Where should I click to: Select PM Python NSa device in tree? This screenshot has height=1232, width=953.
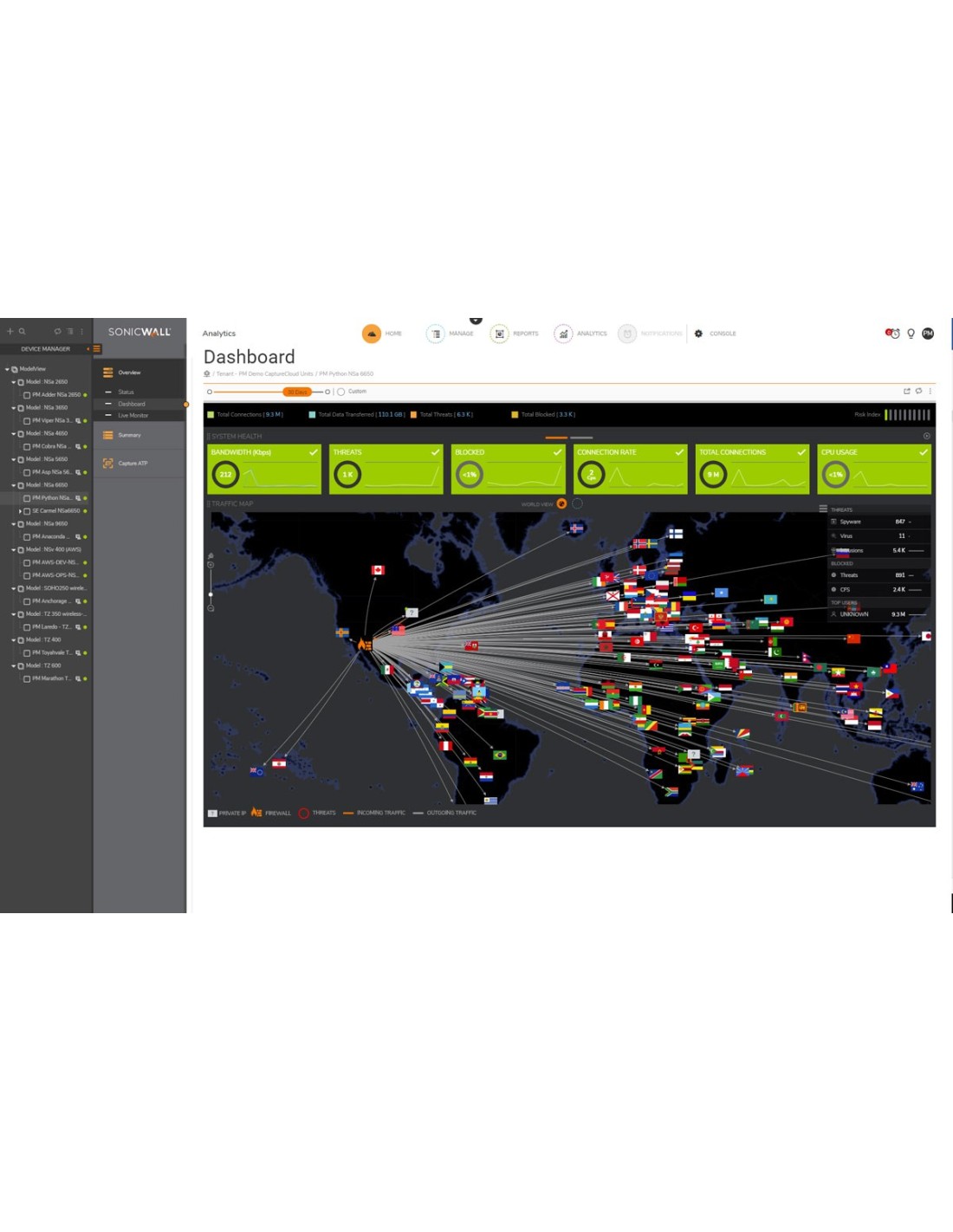click(x=51, y=498)
